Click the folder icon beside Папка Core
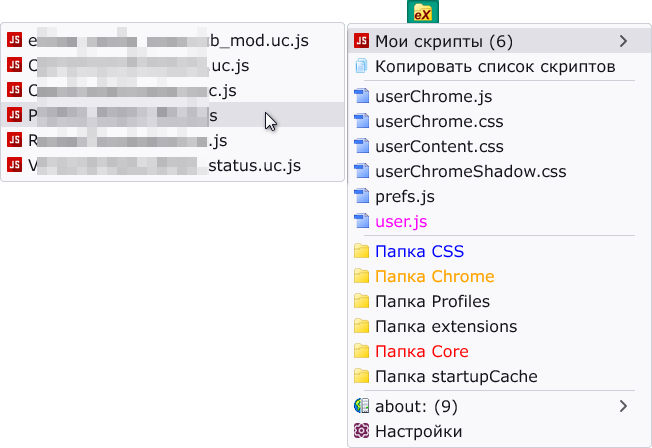Screen dimensions: 652x448 (361, 351)
